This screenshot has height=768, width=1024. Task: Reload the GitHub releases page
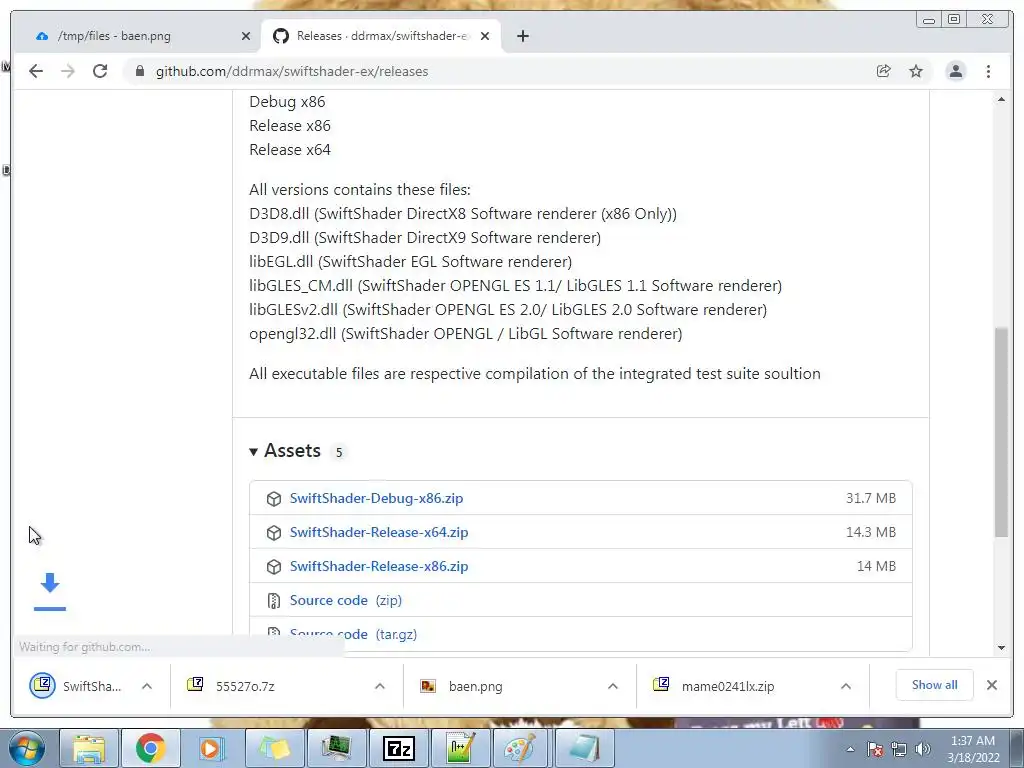pyautogui.click(x=100, y=71)
